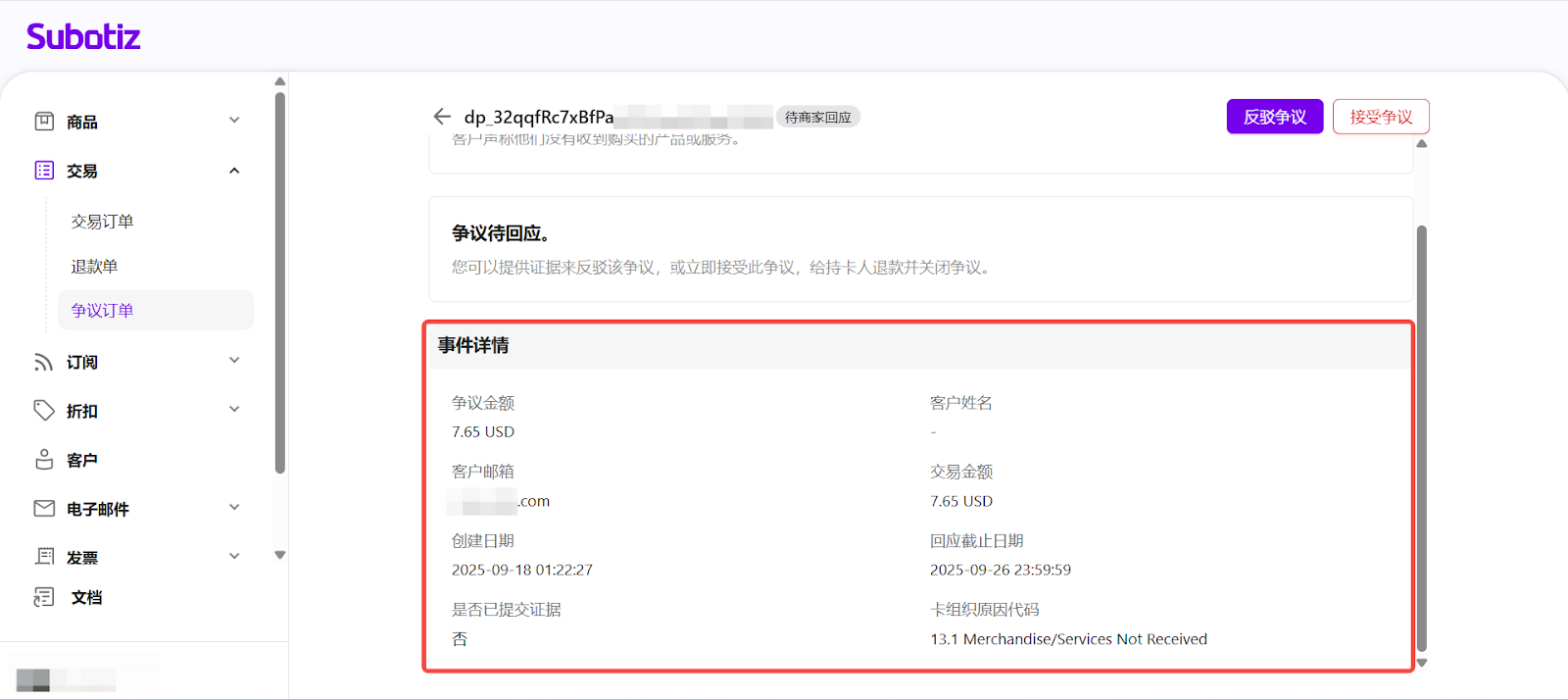Image resolution: width=1568 pixels, height=700 pixels.
Task: Go back using the left arrow icon
Action: [442, 117]
